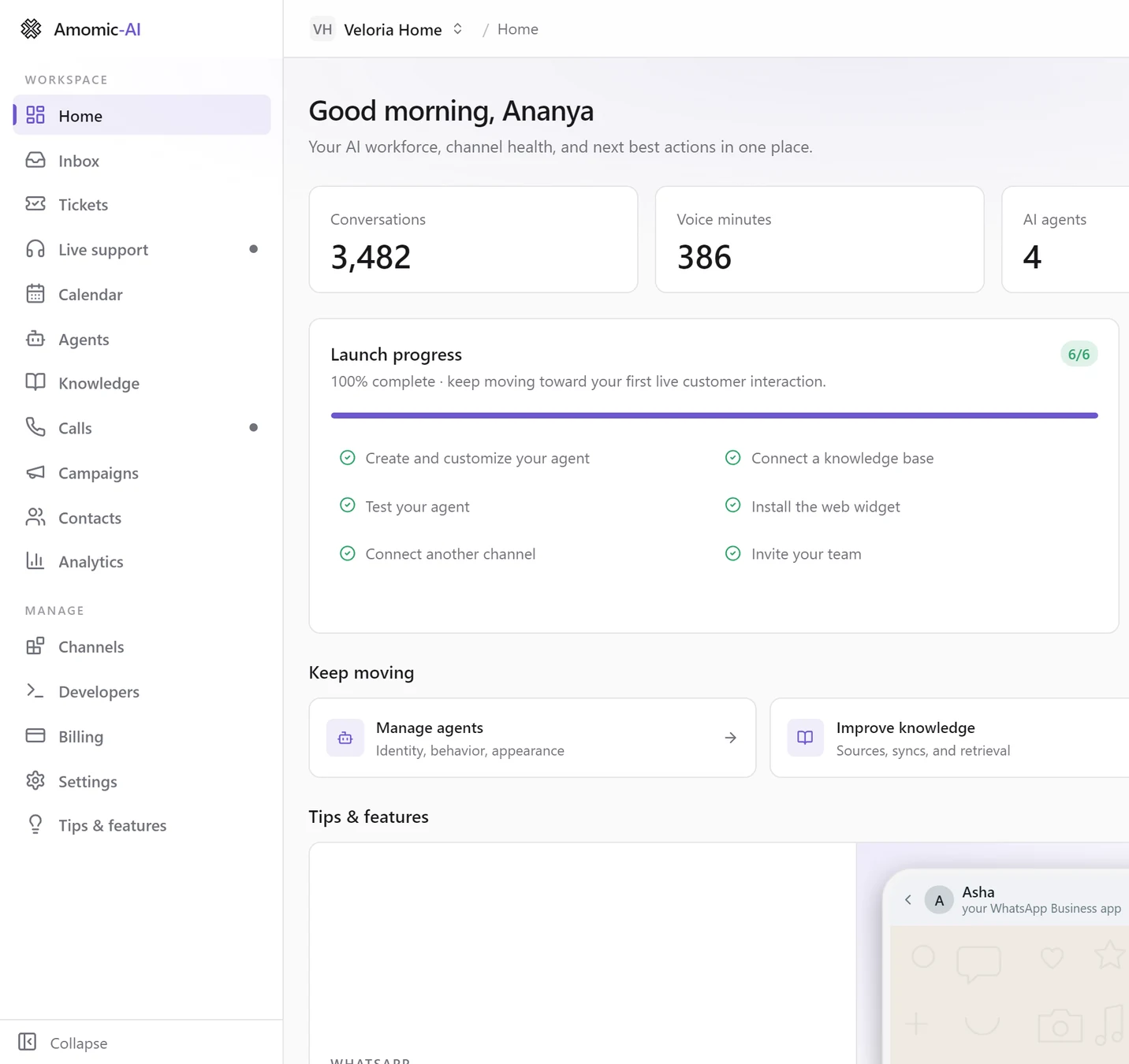Open Inbox from the sidebar
1129x1064 pixels.
pos(142,161)
